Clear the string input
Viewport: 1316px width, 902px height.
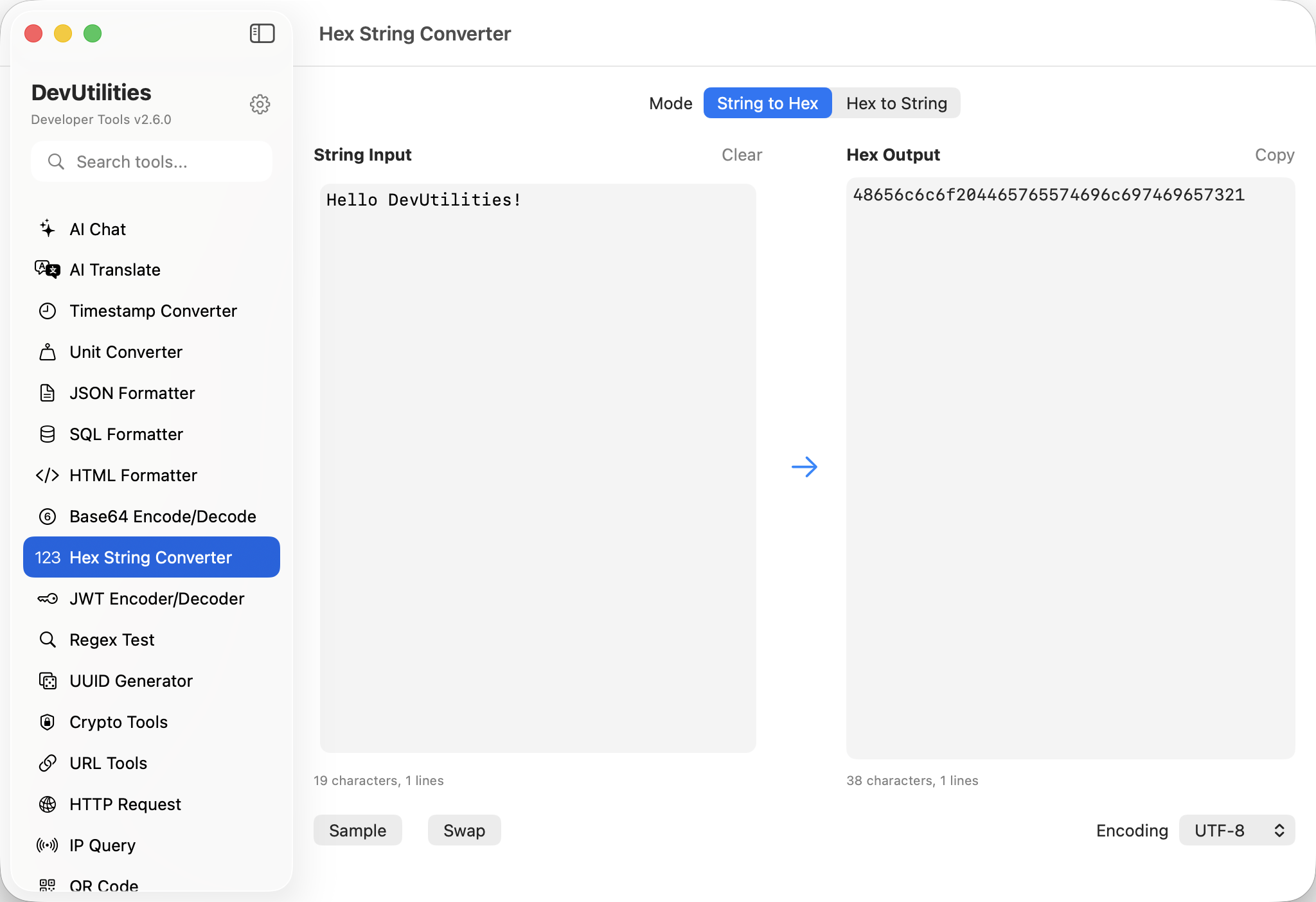742,155
